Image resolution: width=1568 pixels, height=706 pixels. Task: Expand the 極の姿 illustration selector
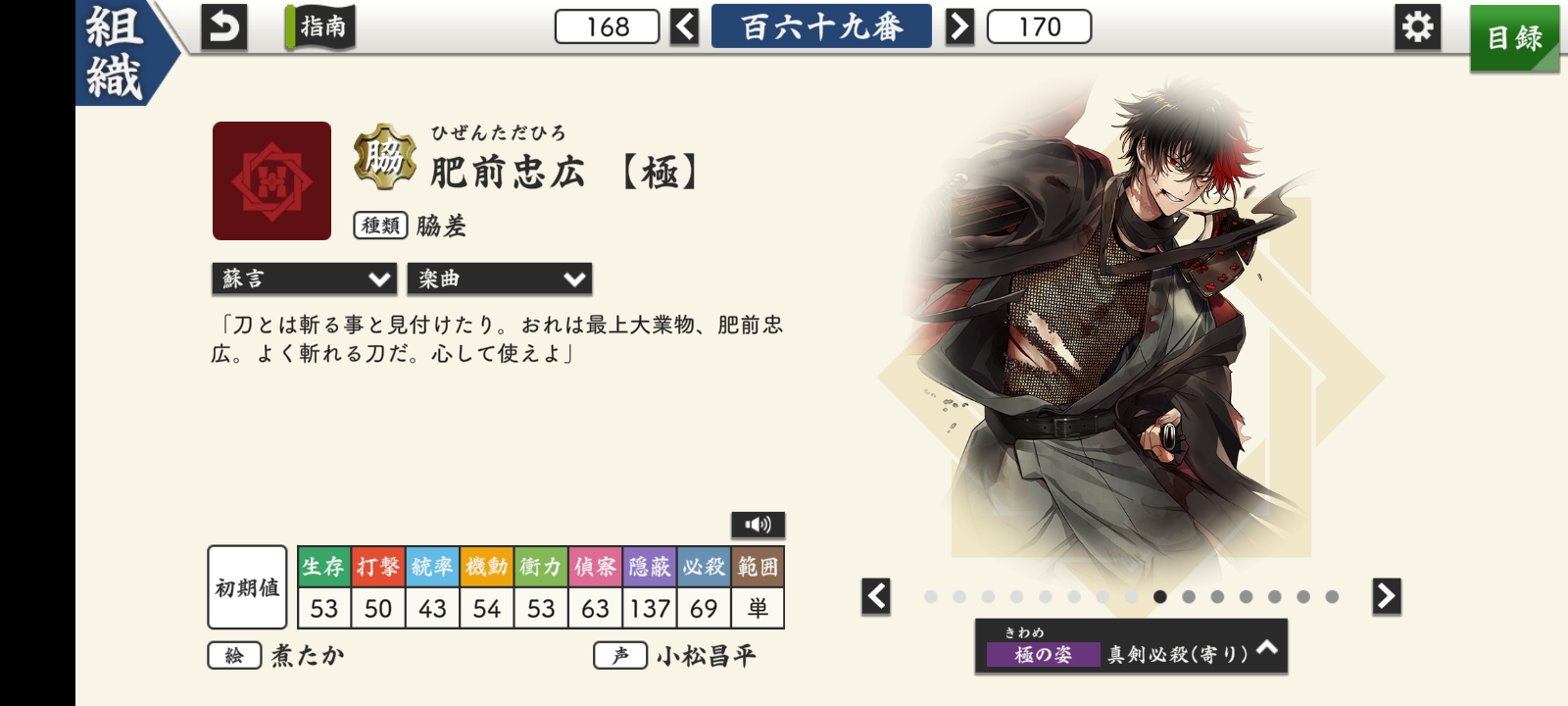[1131, 646]
